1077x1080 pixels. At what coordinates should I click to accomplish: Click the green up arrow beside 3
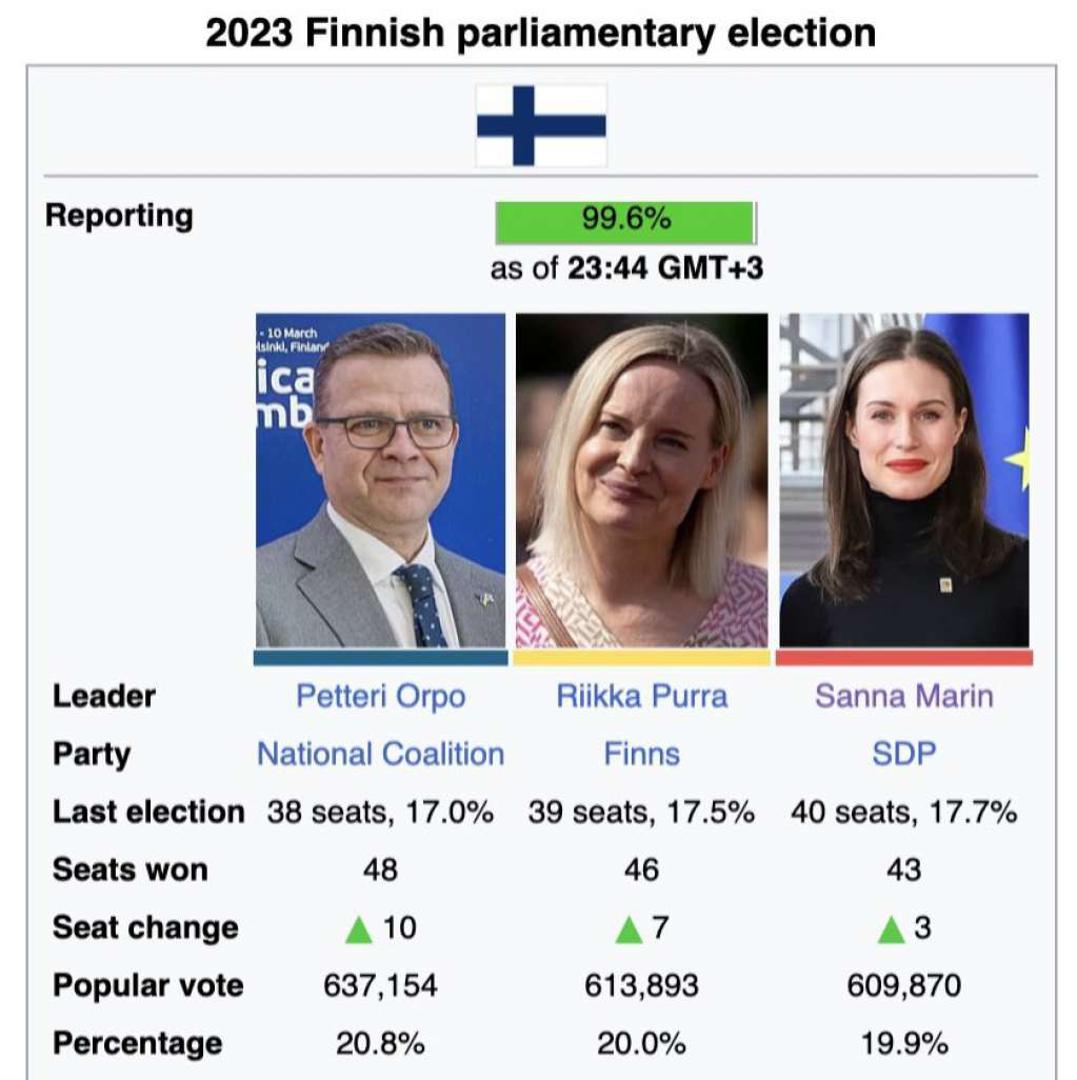[x=890, y=930]
